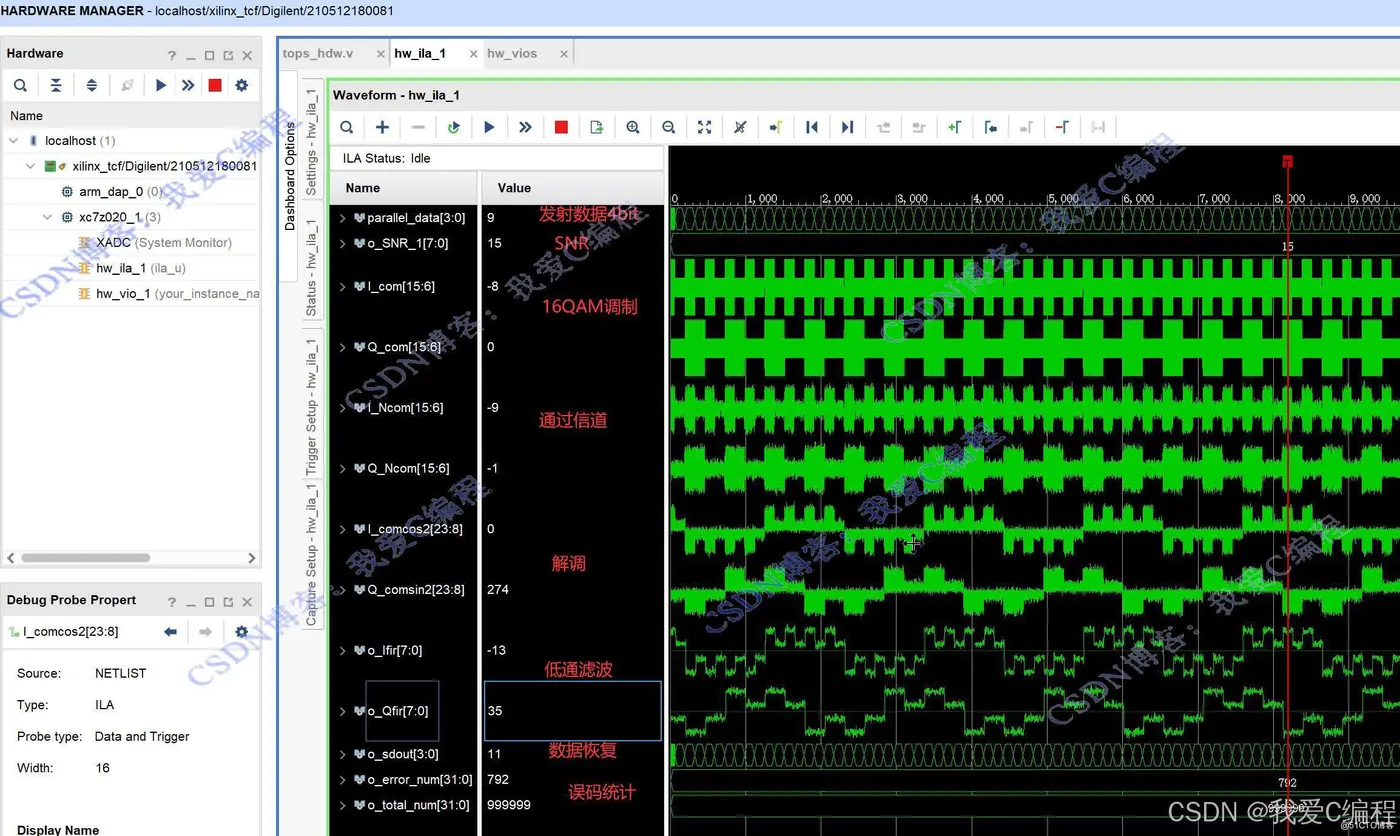Expand all items in Hardware panel
The height and width of the screenshot is (836, 1400).
[92, 86]
